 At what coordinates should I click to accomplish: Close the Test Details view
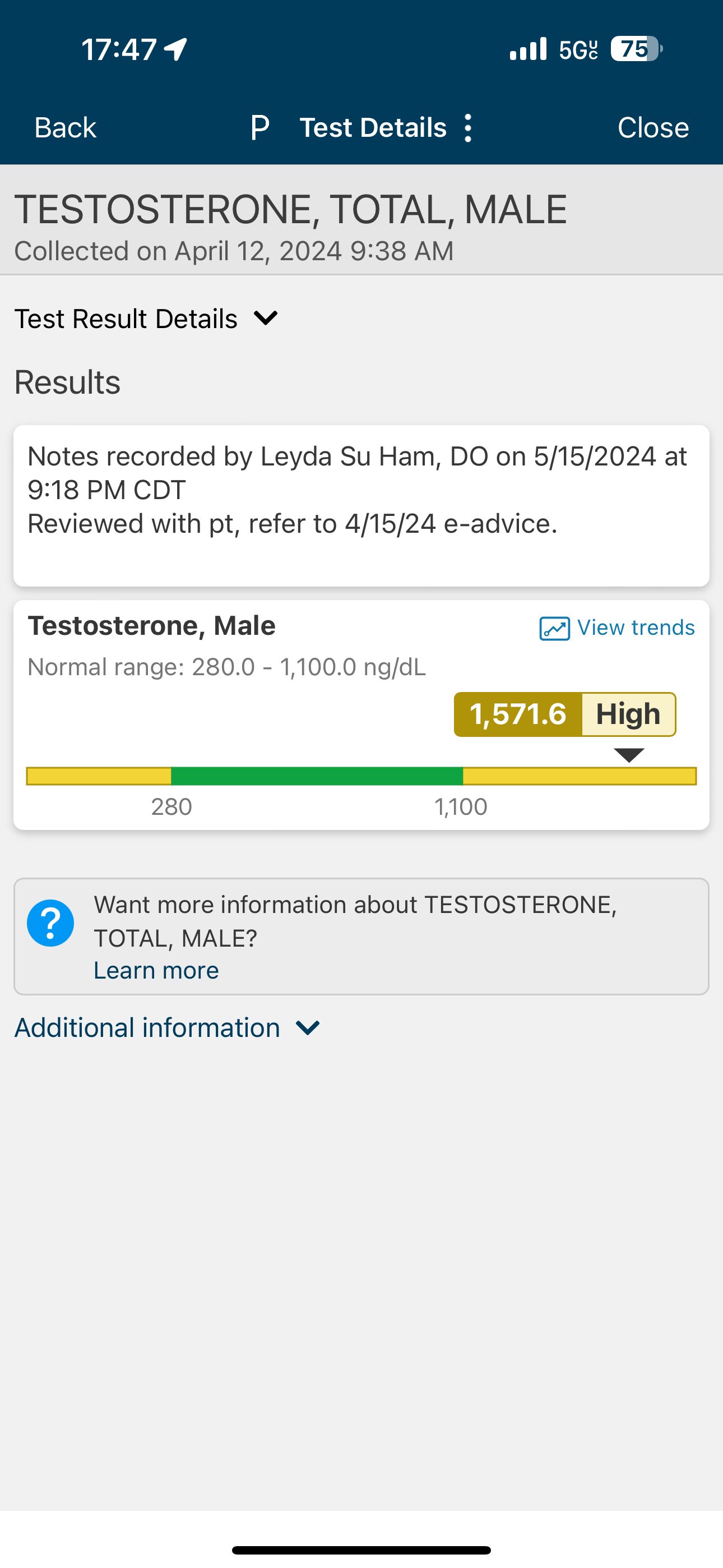(653, 128)
